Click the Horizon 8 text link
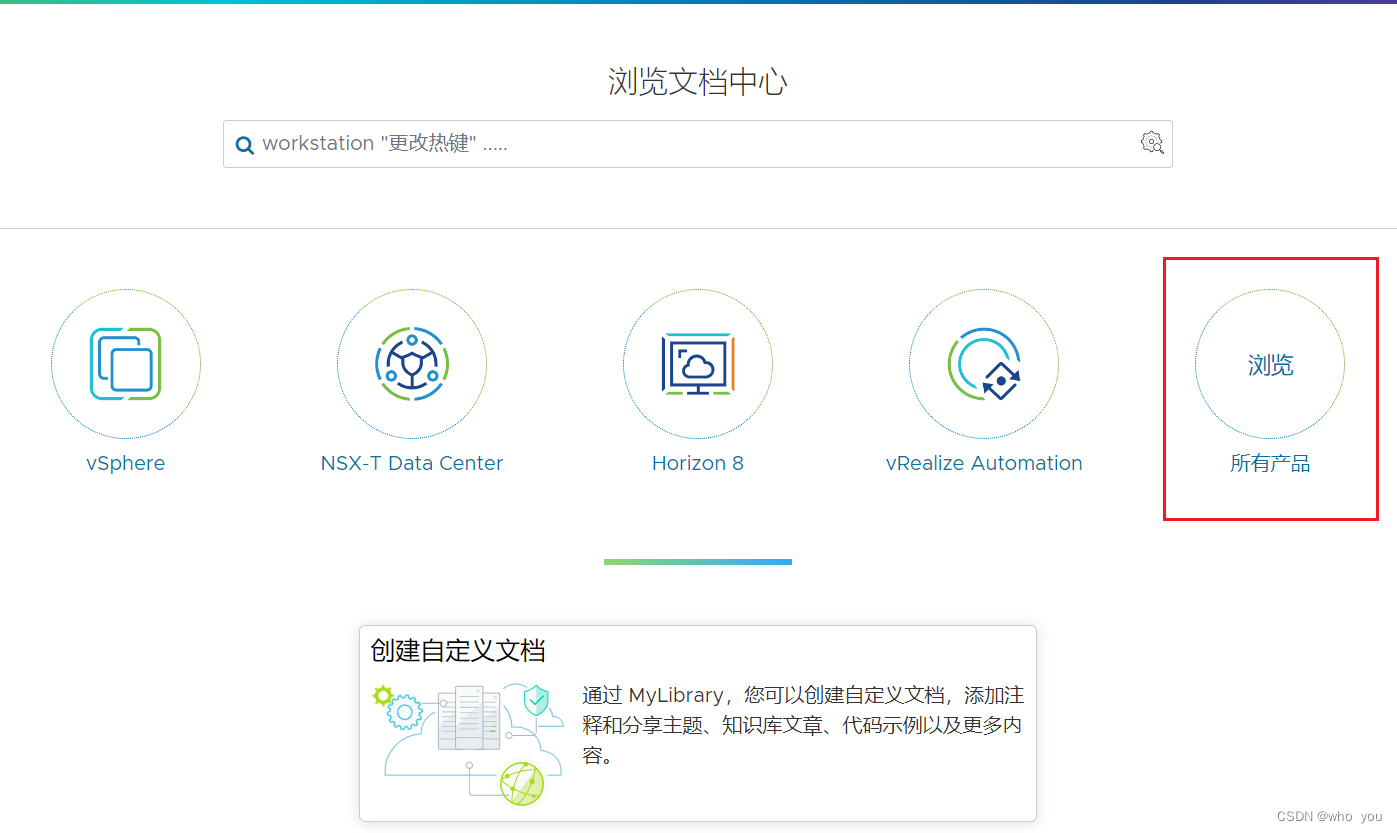1397x833 pixels. tap(698, 463)
